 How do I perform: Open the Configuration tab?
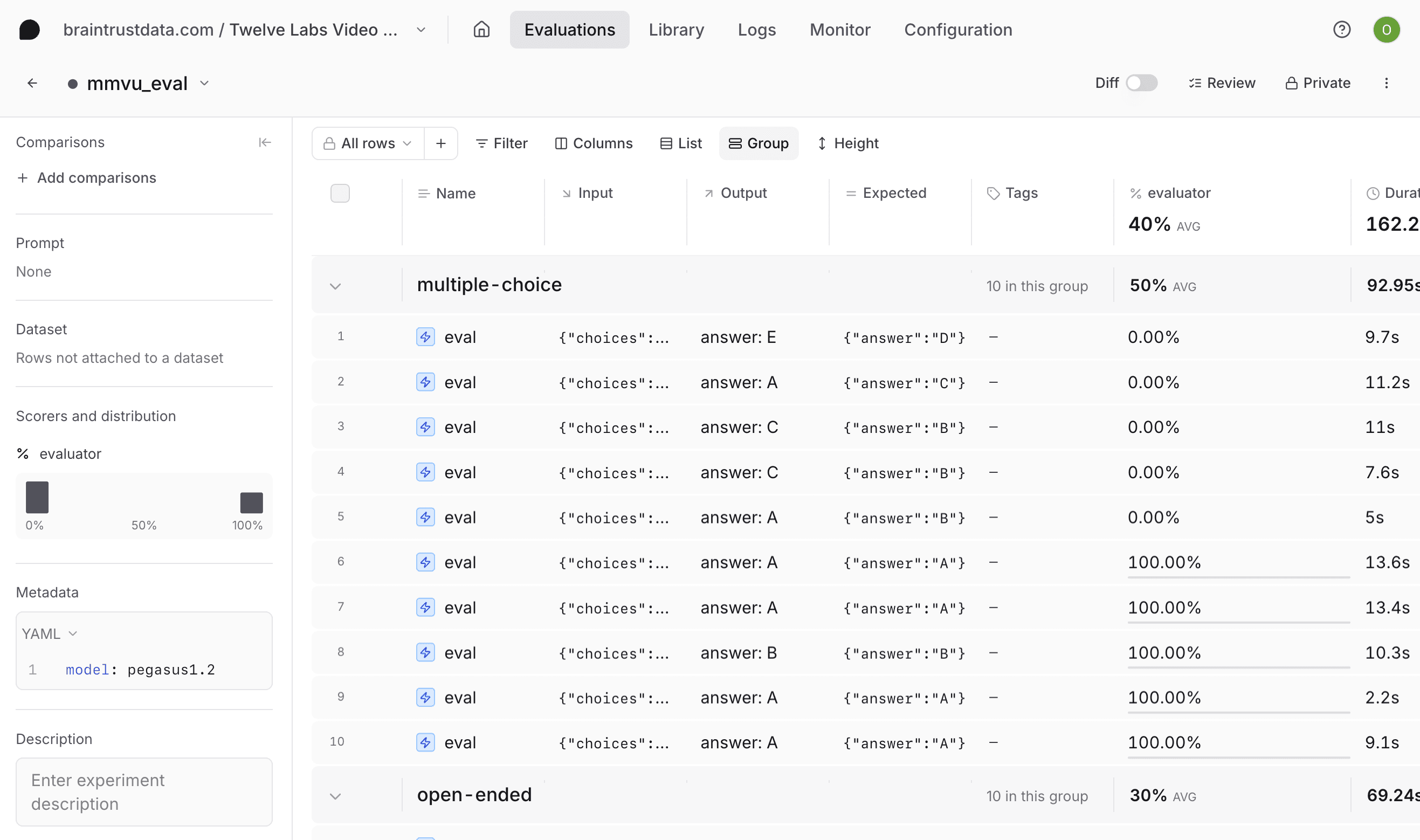(x=957, y=30)
